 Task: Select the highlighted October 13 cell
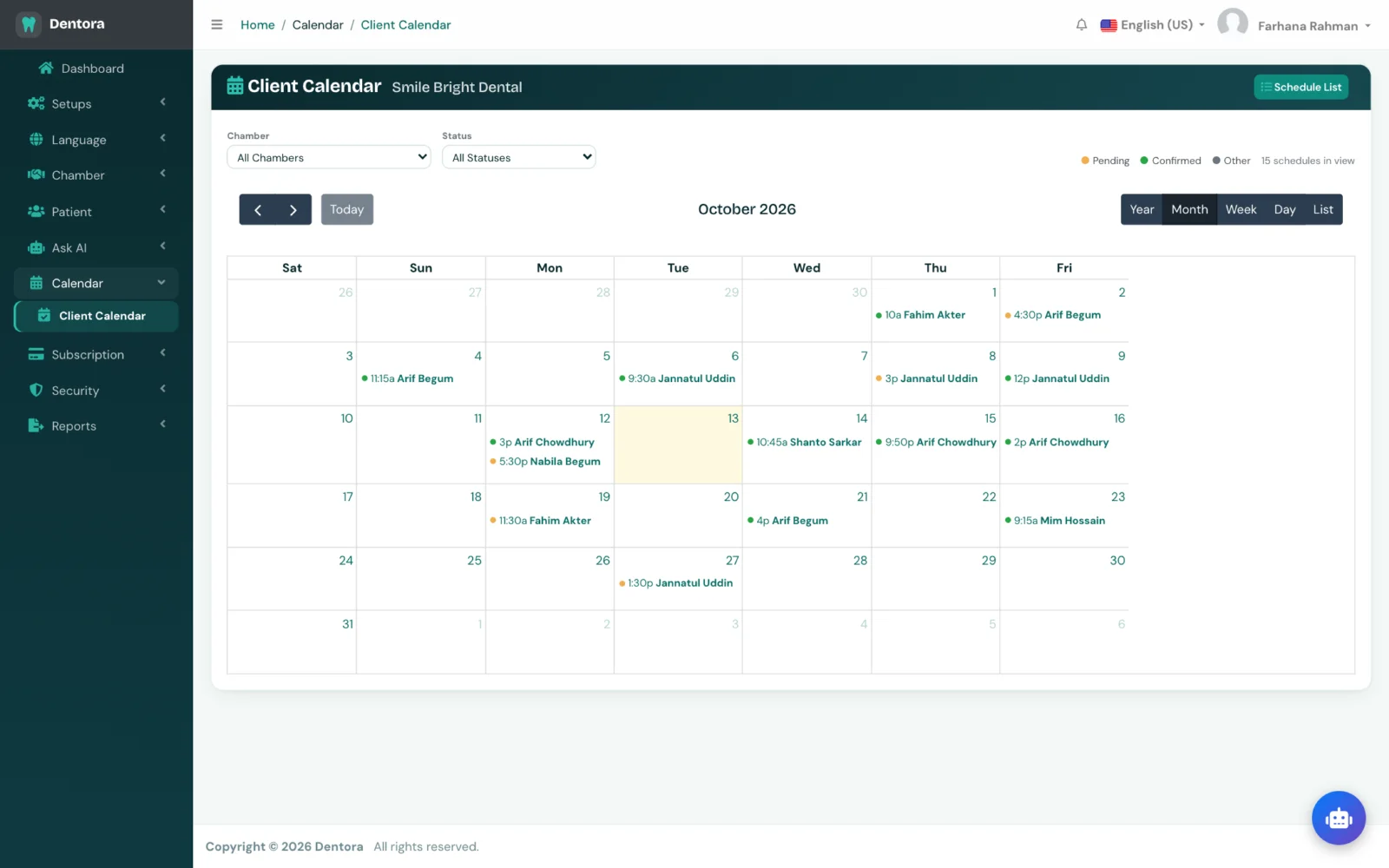pyautogui.click(x=678, y=444)
